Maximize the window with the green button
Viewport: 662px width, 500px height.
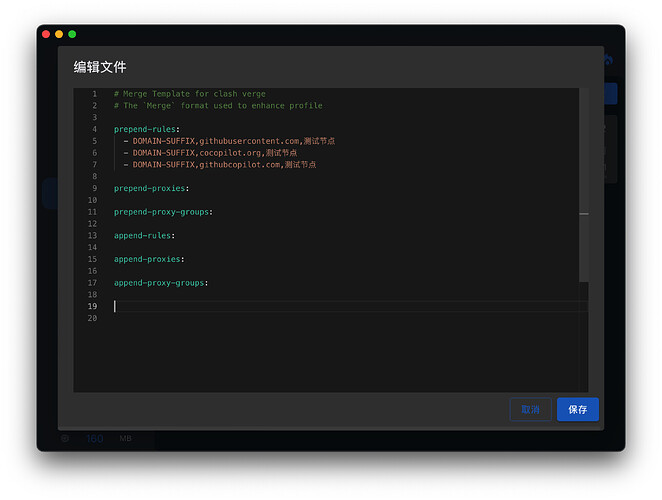(72, 34)
